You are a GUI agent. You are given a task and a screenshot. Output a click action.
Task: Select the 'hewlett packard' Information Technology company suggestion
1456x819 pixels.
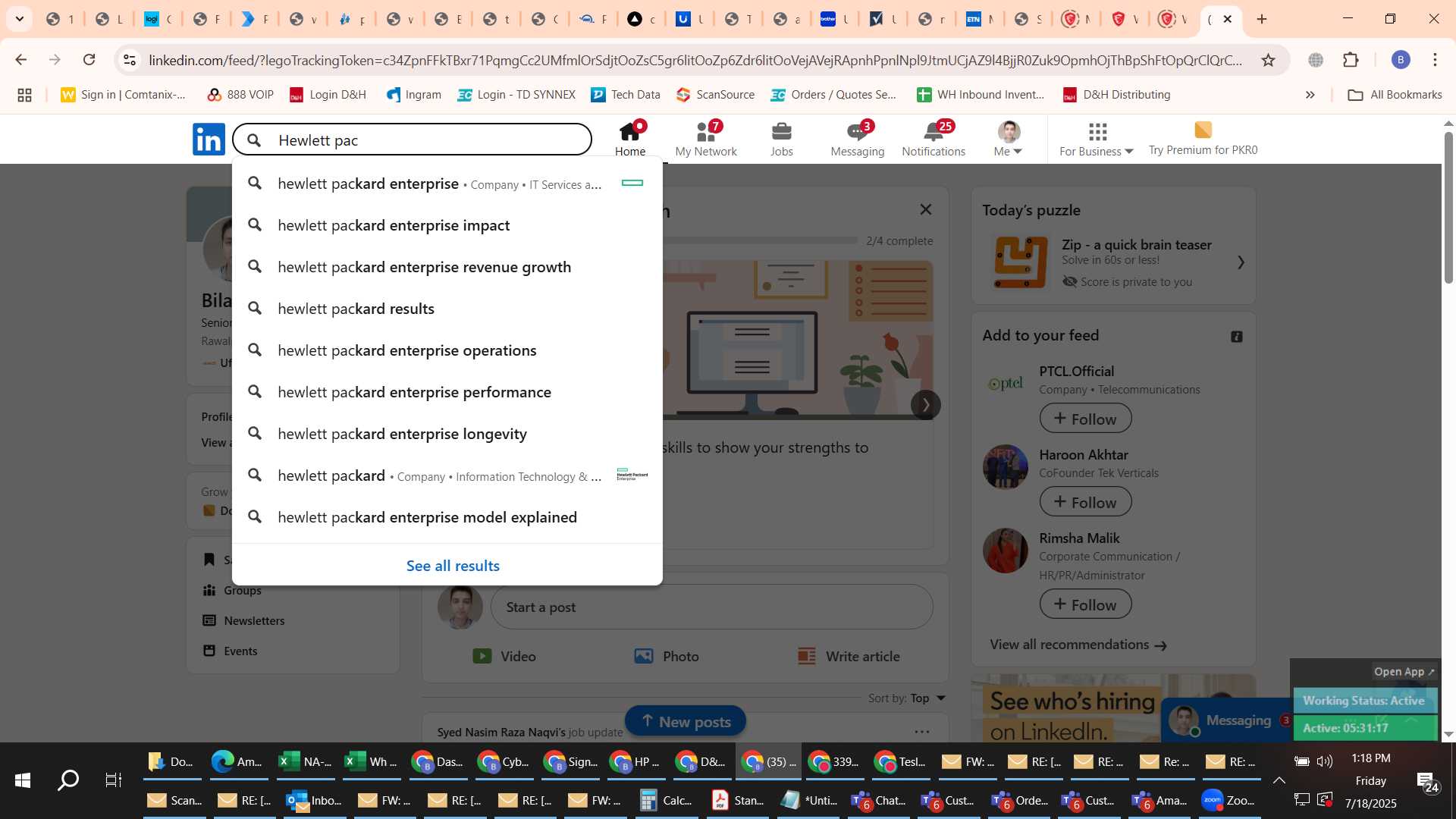(447, 475)
